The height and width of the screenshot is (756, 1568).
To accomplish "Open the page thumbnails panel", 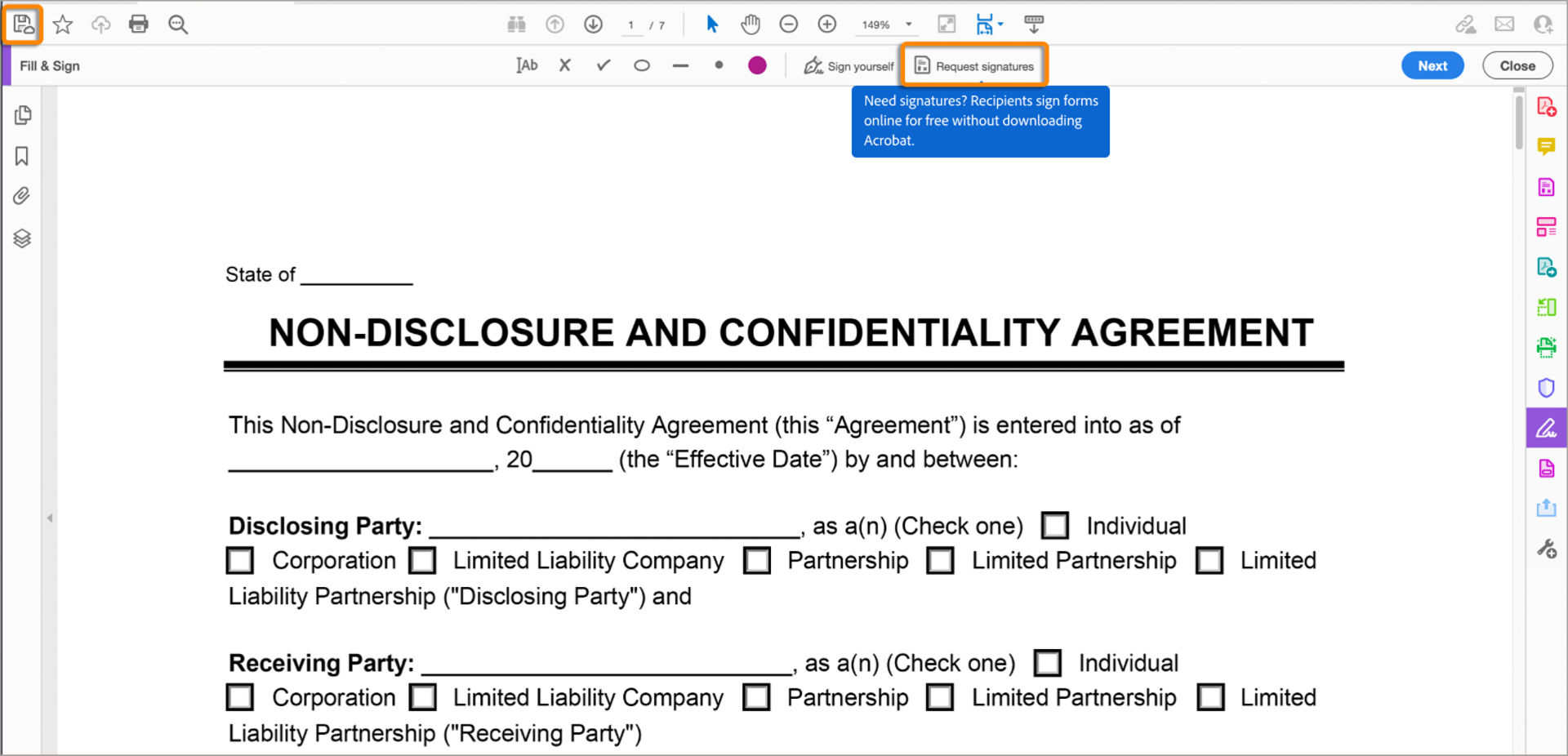I will (x=22, y=115).
